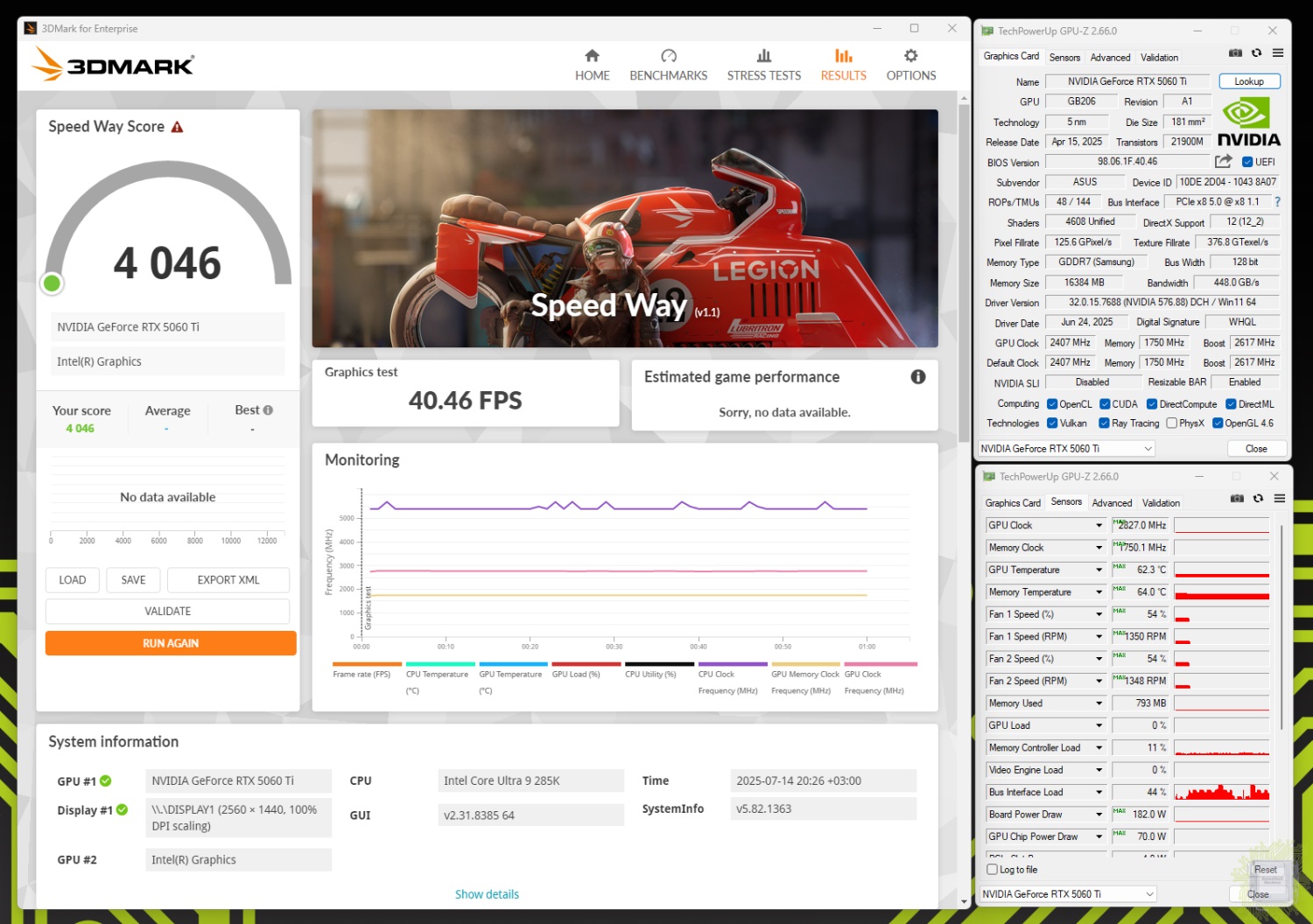Toggle the Ray Tracing checkbox
Viewport: 1313px width, 924px height.
pos(1105,423)
